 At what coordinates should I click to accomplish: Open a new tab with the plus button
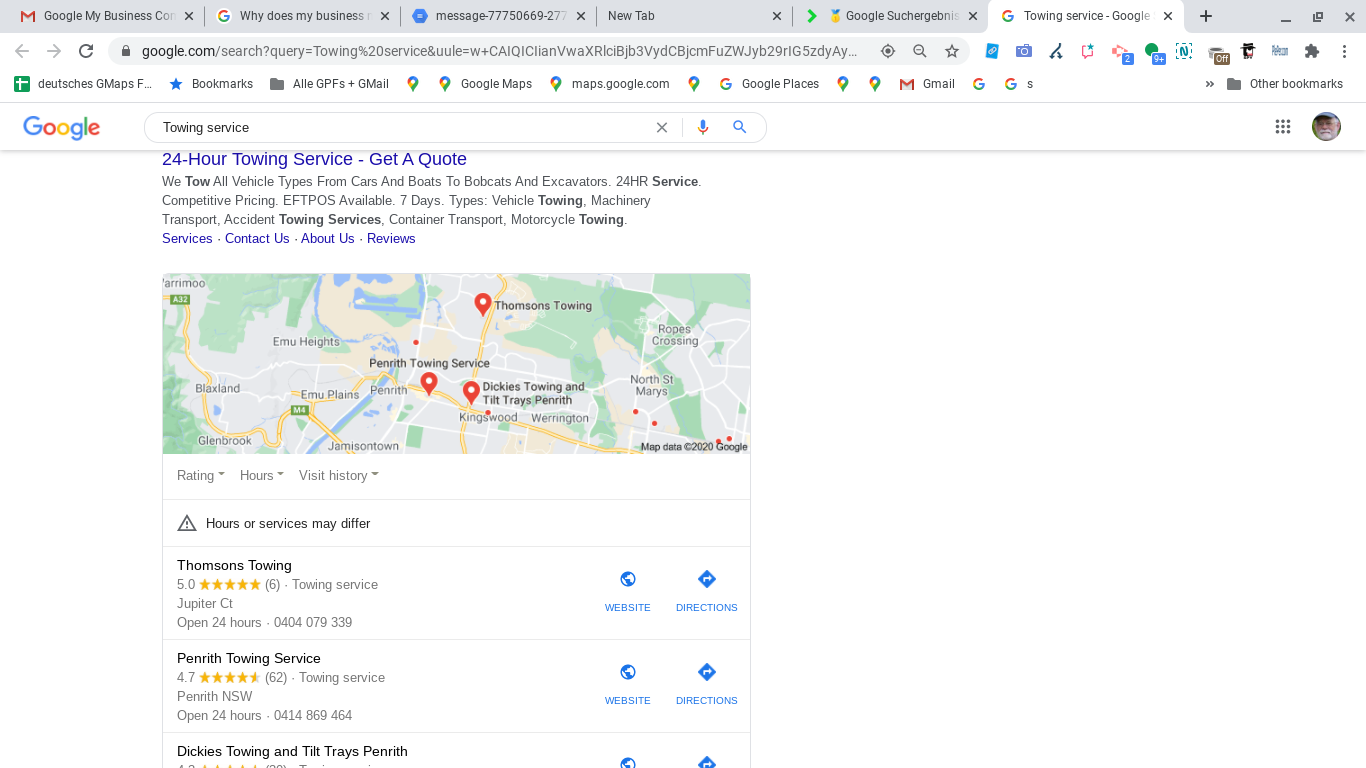pos(1206,16)
